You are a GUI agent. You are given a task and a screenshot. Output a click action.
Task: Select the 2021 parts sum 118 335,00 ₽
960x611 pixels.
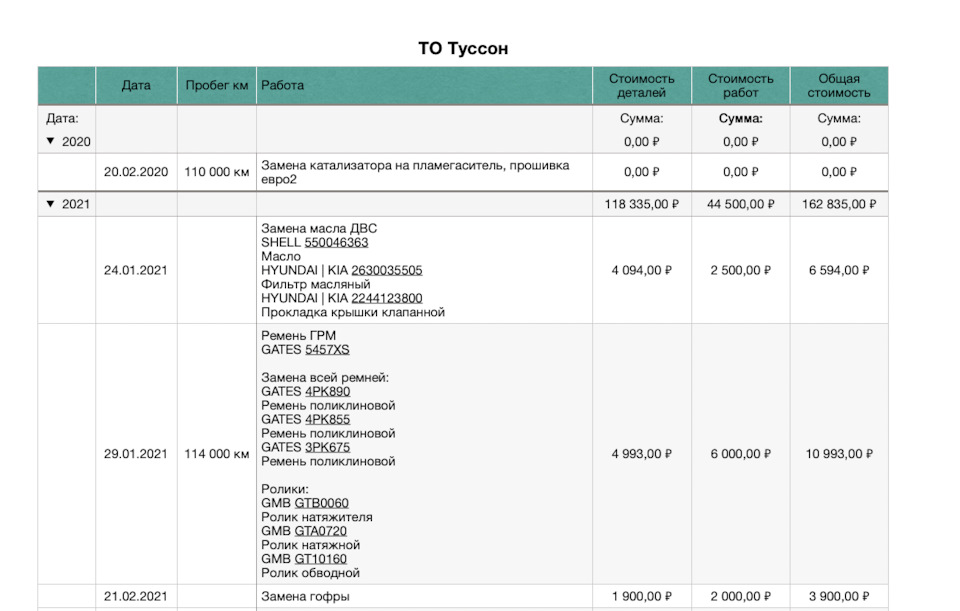point(642,204)
